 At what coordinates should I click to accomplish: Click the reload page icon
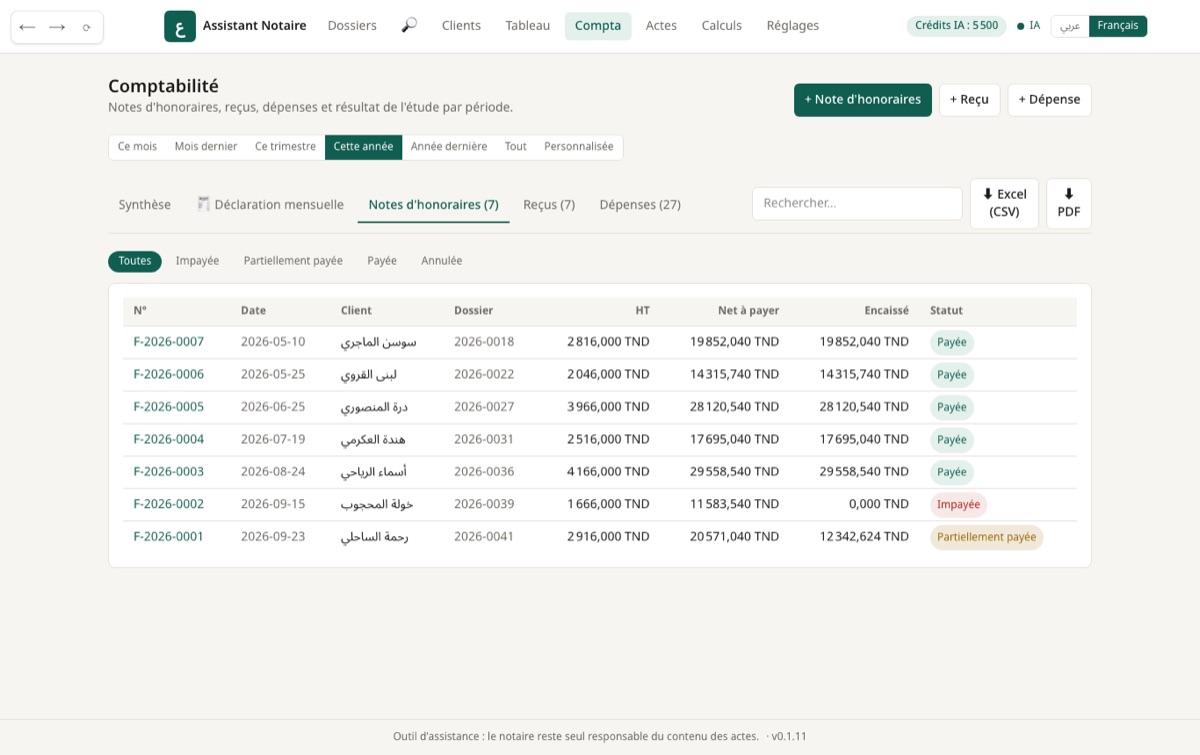coord(87,27)
